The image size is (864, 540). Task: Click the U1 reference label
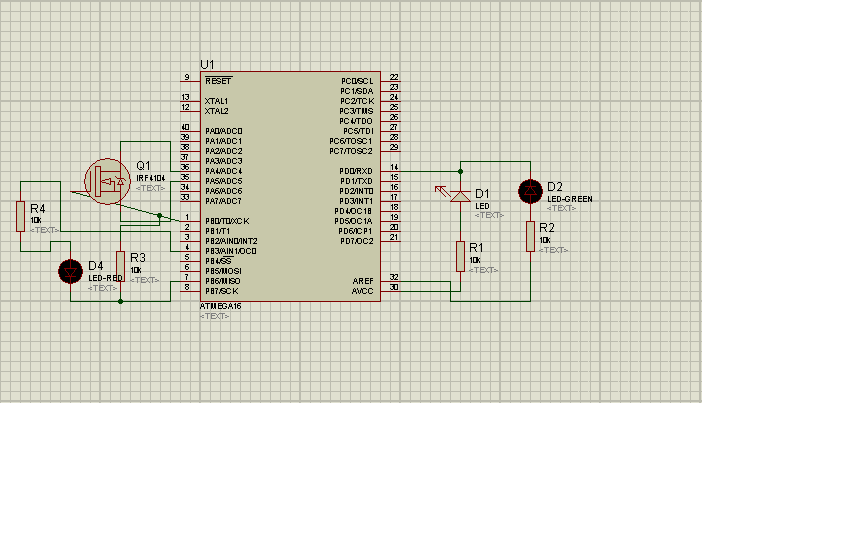[207, 64]
